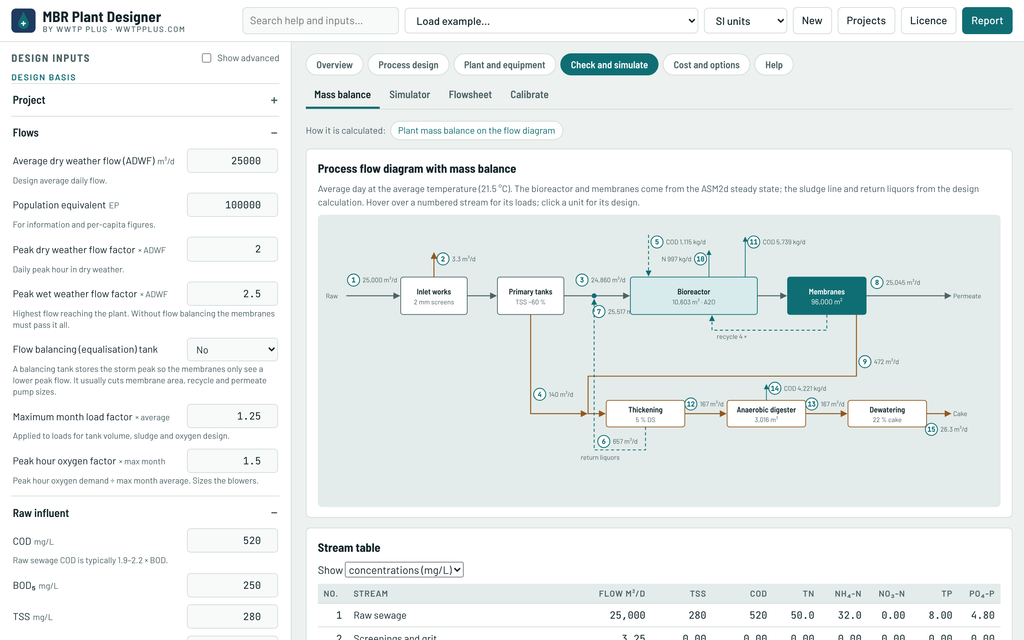Select stream 13 marker after Anaerobic digester

(x=812, y=404)
